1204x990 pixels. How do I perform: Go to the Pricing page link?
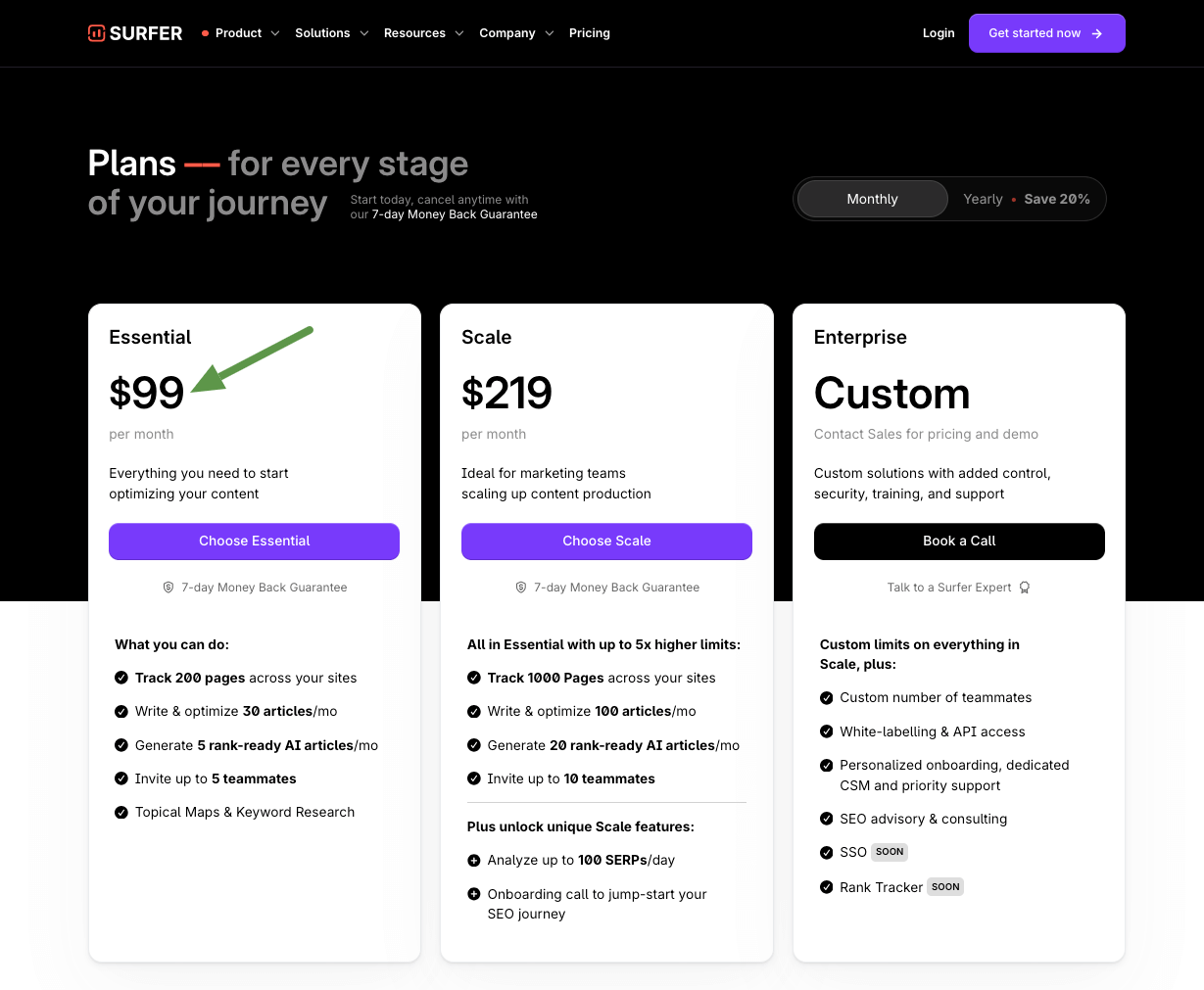(x=590, y=33)
